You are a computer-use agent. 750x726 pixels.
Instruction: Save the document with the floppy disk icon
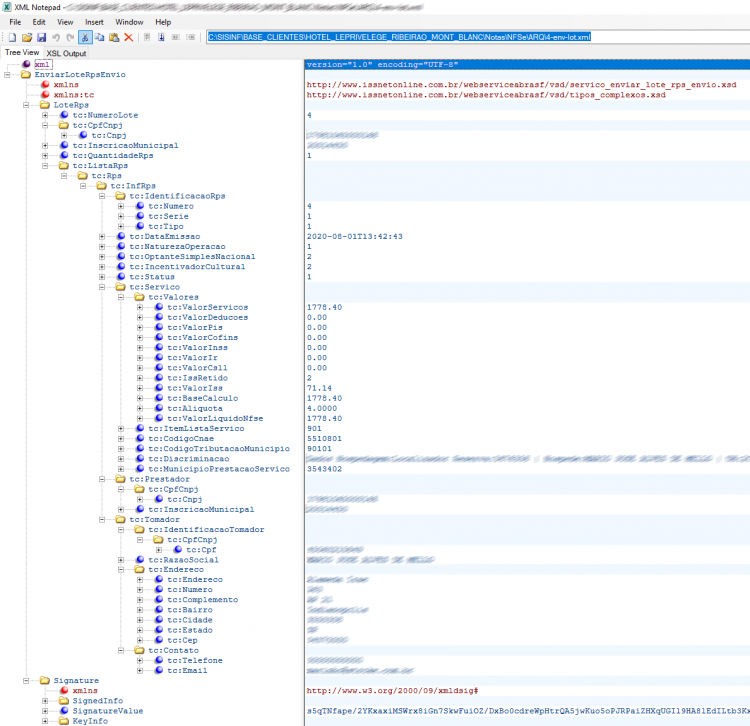pyautogui.click(x=42, y=37)
